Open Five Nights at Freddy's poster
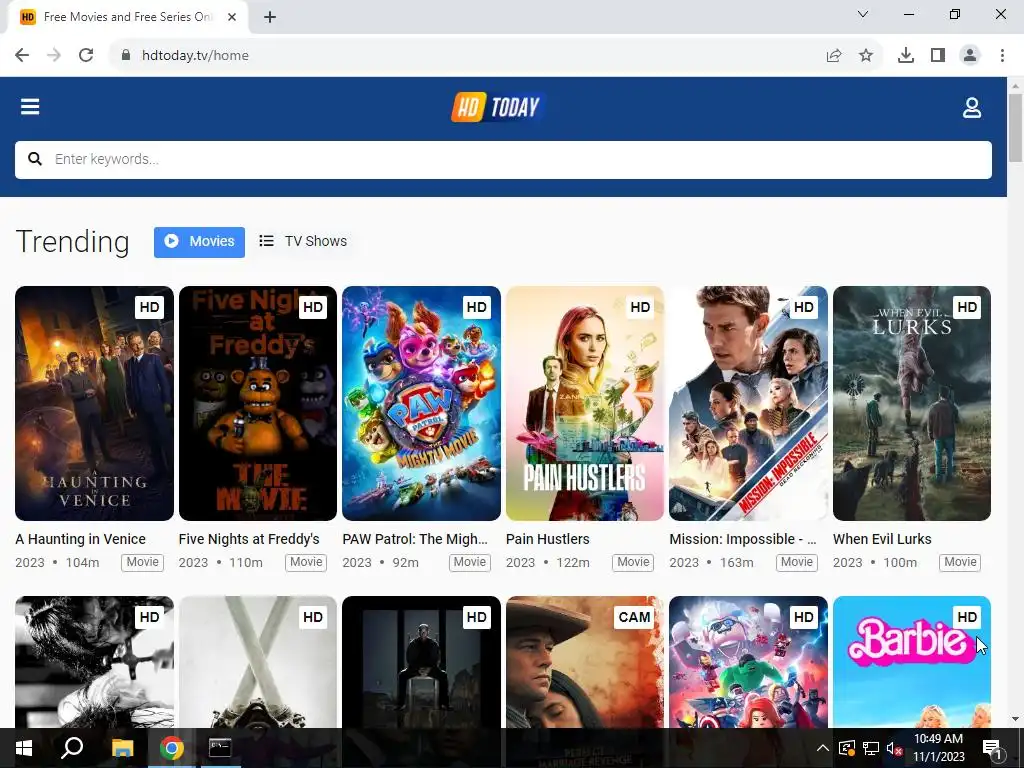Viewport: 1024px width, 768px height. click(x=258, y=403)
